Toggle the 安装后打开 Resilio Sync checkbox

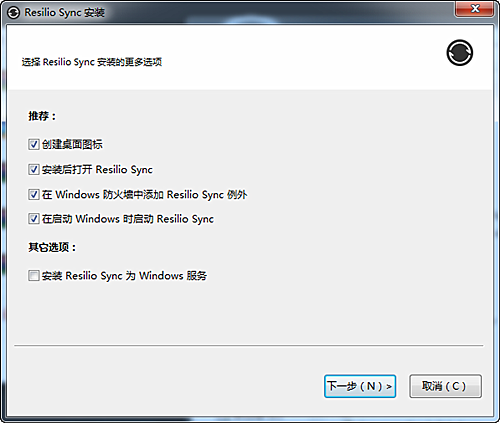(33, 169)
